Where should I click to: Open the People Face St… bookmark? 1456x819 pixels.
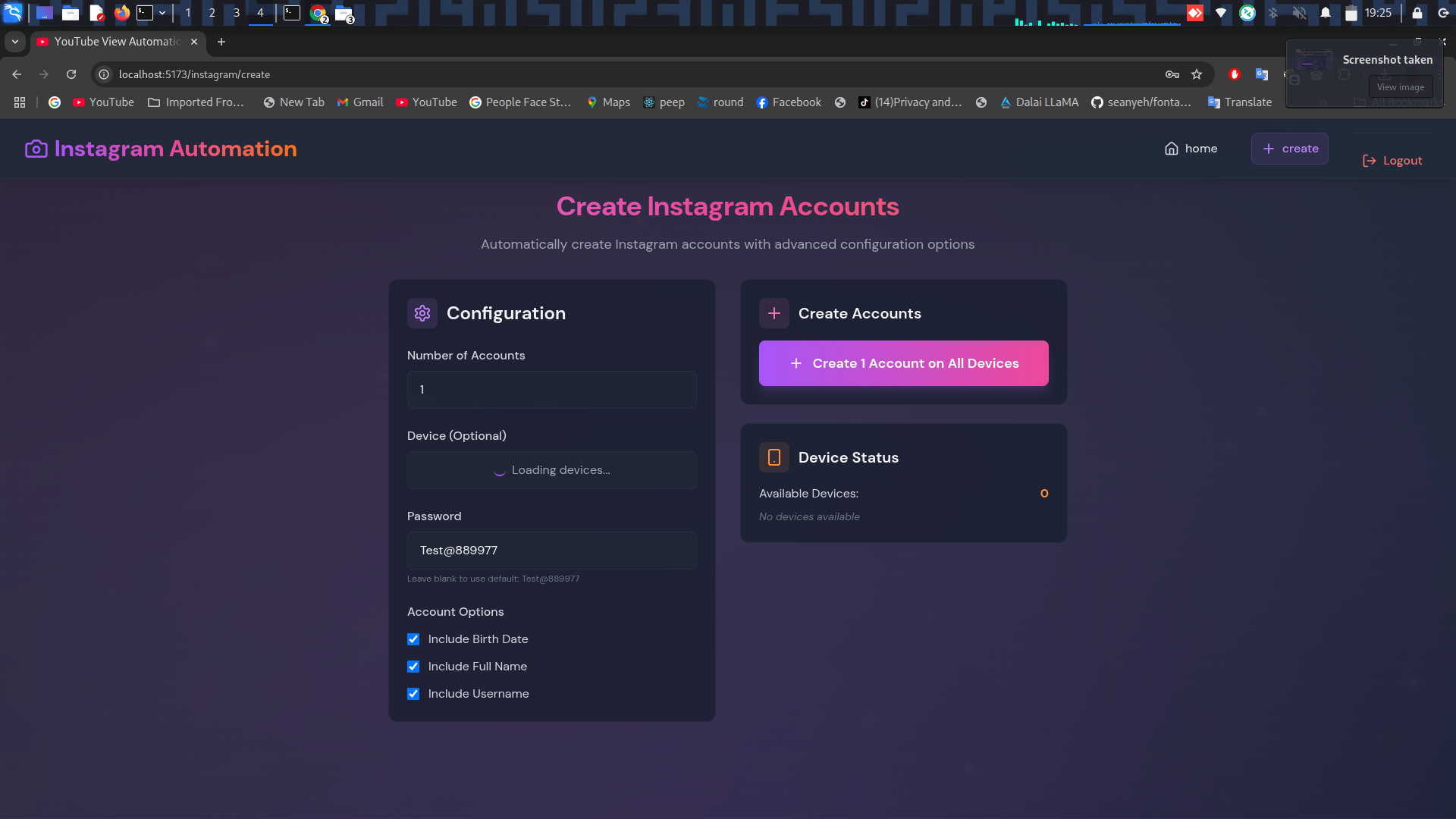point(520,102)
